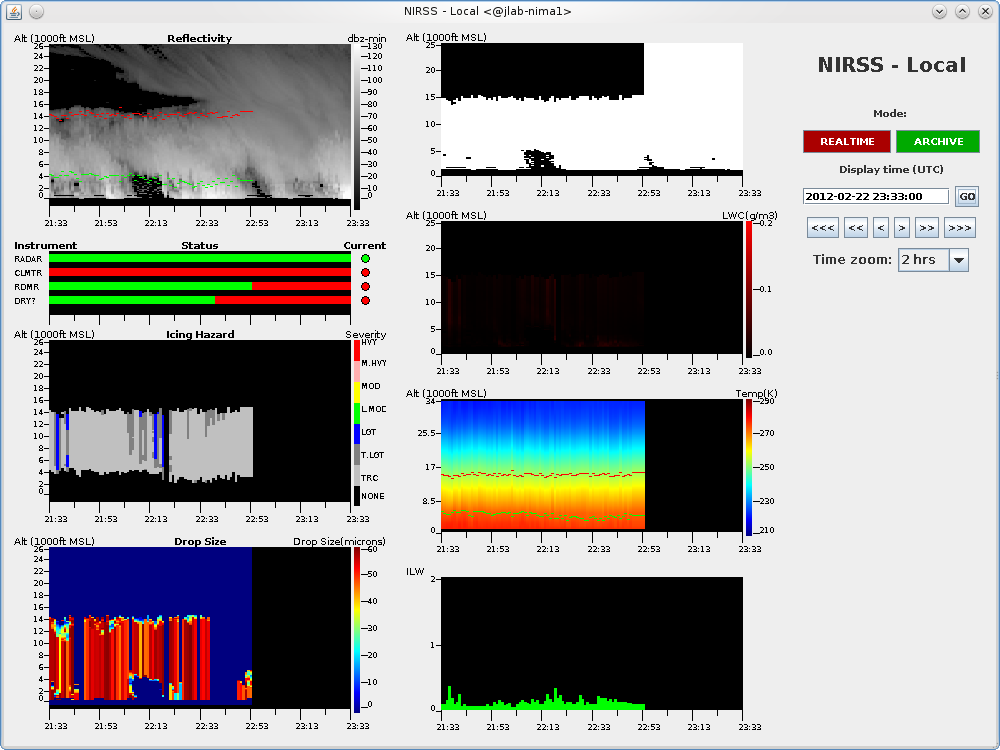Viewport: 1000px width, 750px height.
Task: Jump forward with the >>> button
Action: [959, 228]
